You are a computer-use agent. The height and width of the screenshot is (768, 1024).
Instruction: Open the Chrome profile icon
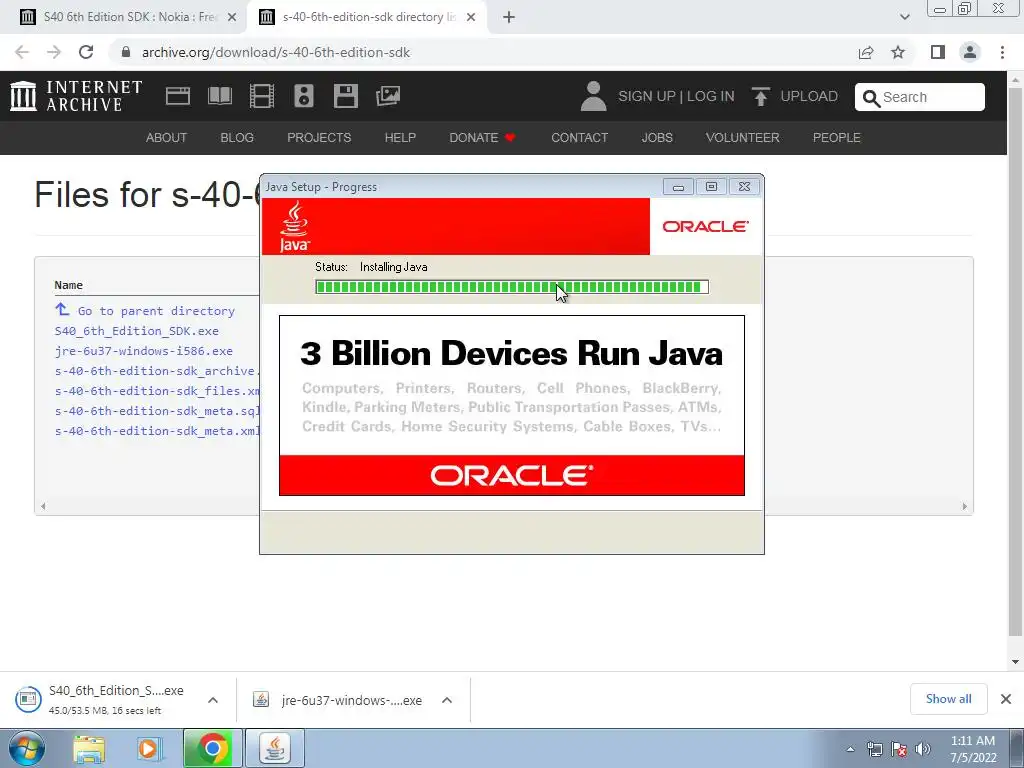[x=970, y=52]
